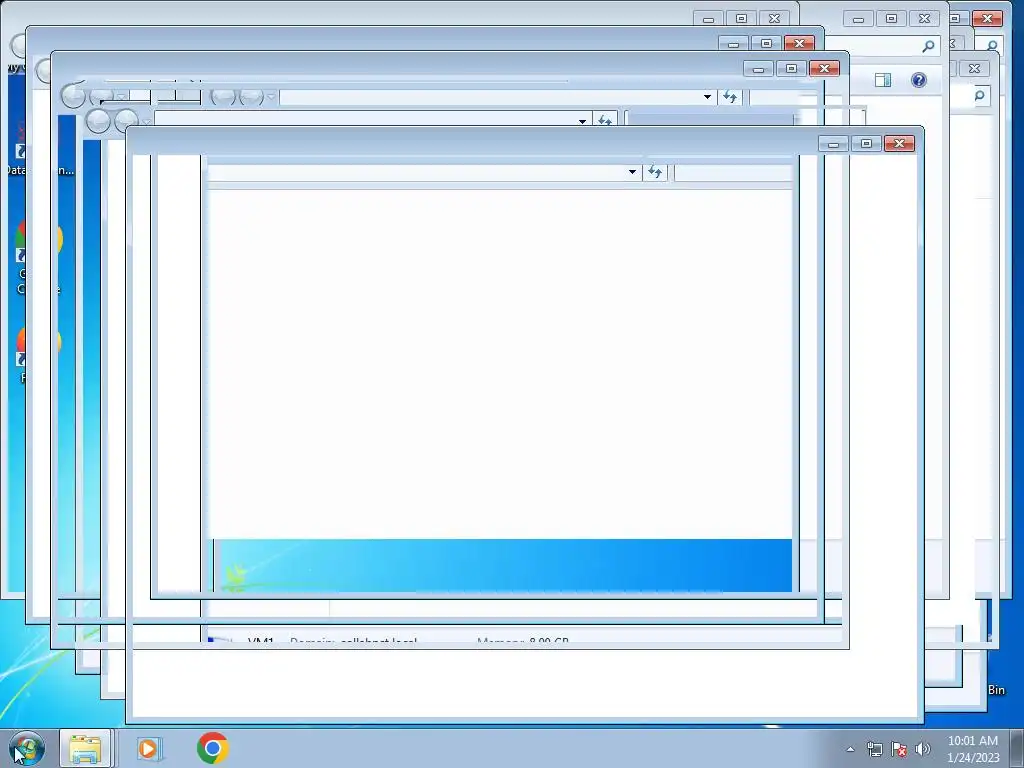Open the Start menu orb
Image resolution: width=1024 pixels, height=768 pixels.
click(27, 748)
